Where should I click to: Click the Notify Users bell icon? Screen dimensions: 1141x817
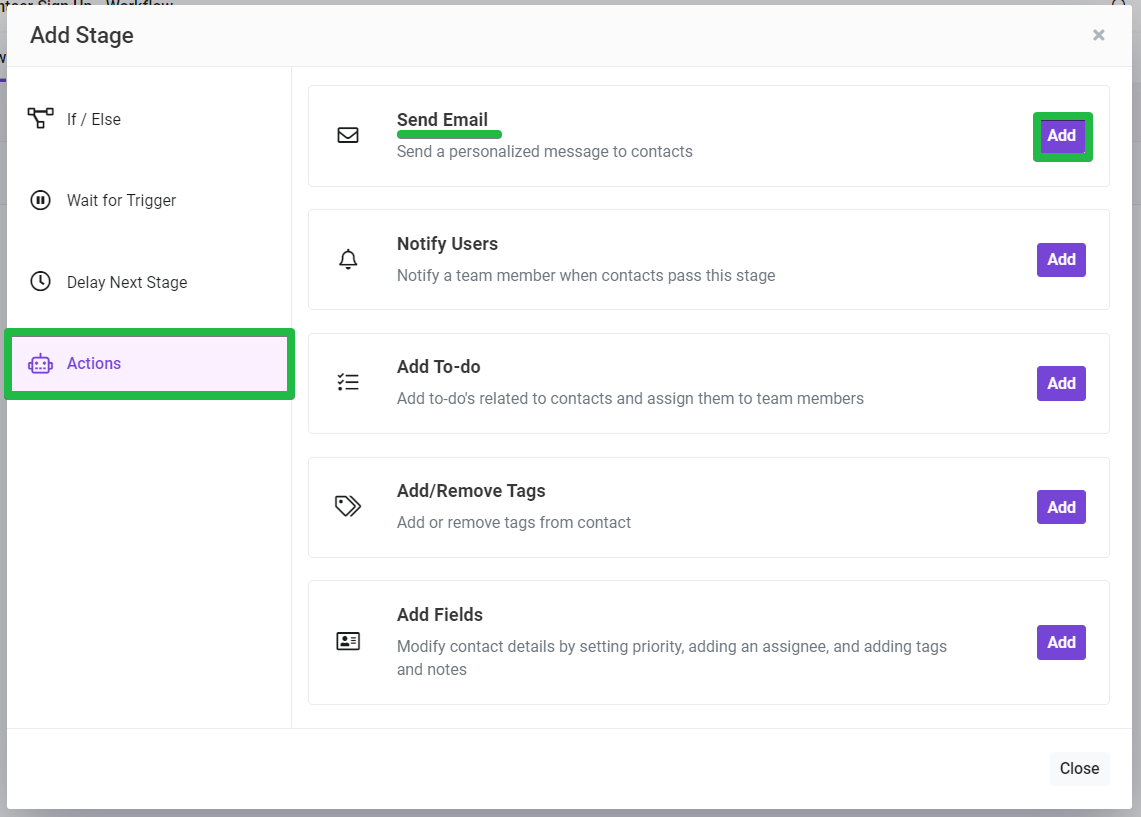(348, 259)
